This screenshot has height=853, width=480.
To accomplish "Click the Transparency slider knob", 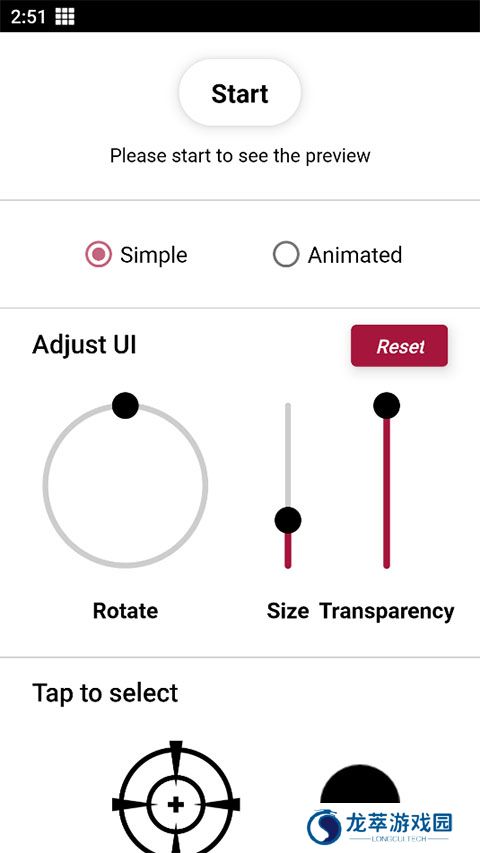I will coord(386,405).
